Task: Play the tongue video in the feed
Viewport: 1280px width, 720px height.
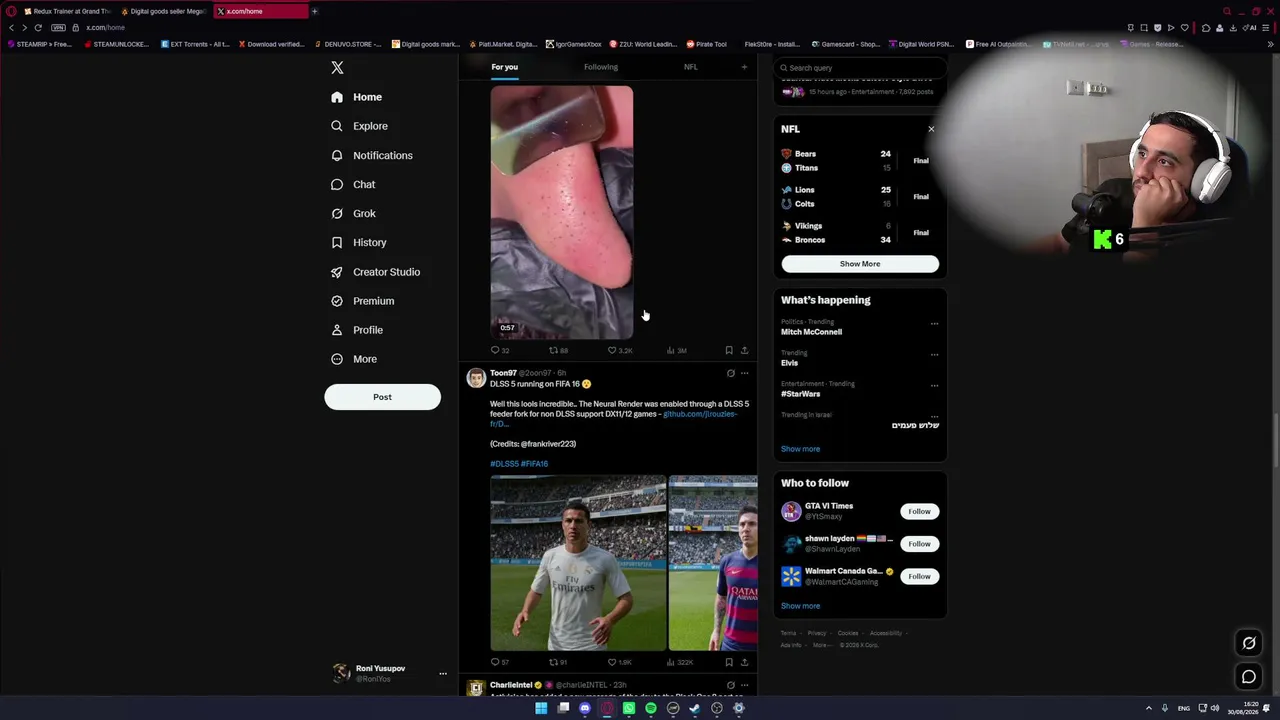Action: (x=561, y=212)
